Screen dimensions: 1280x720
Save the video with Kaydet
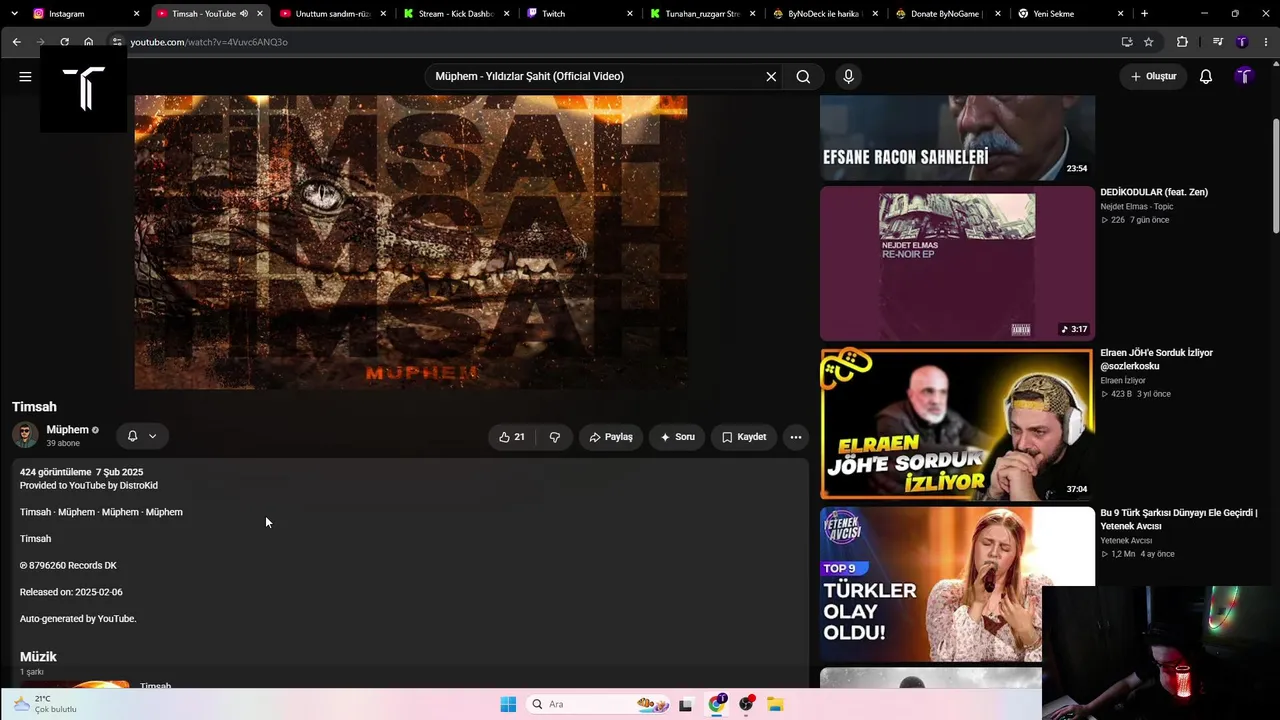744,437
